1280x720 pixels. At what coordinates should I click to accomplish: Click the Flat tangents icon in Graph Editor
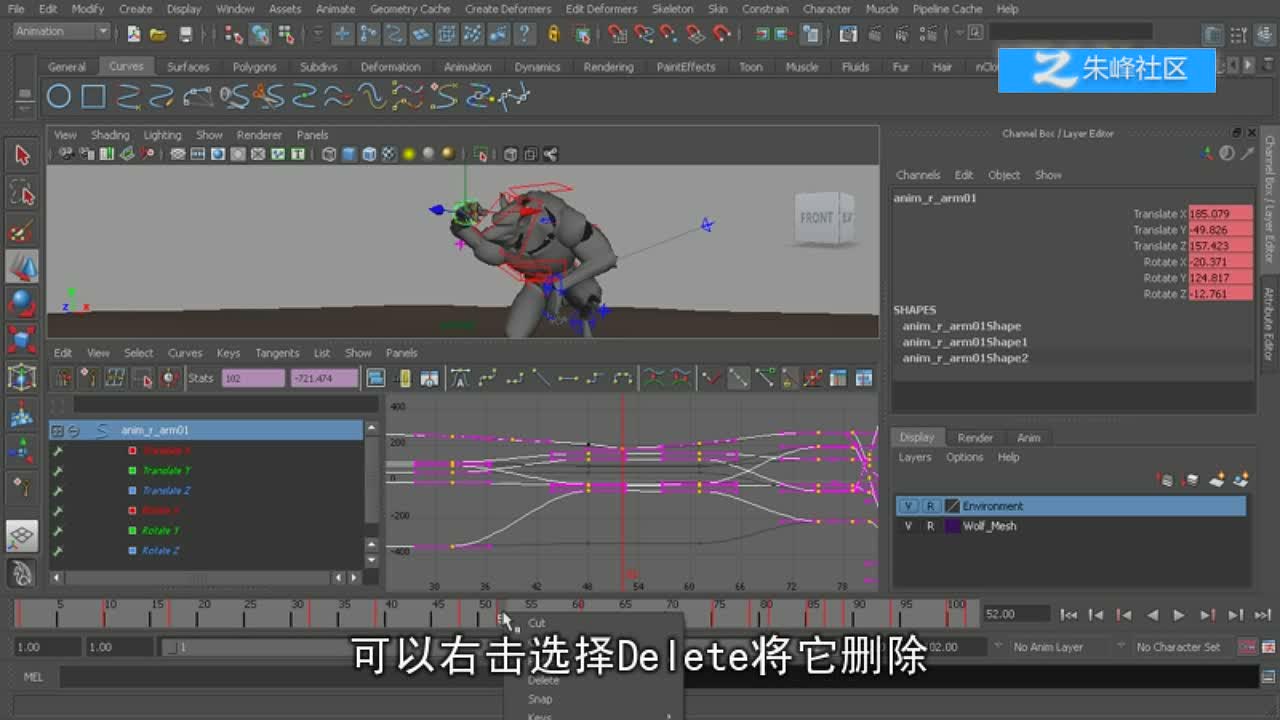click(568, 378)
